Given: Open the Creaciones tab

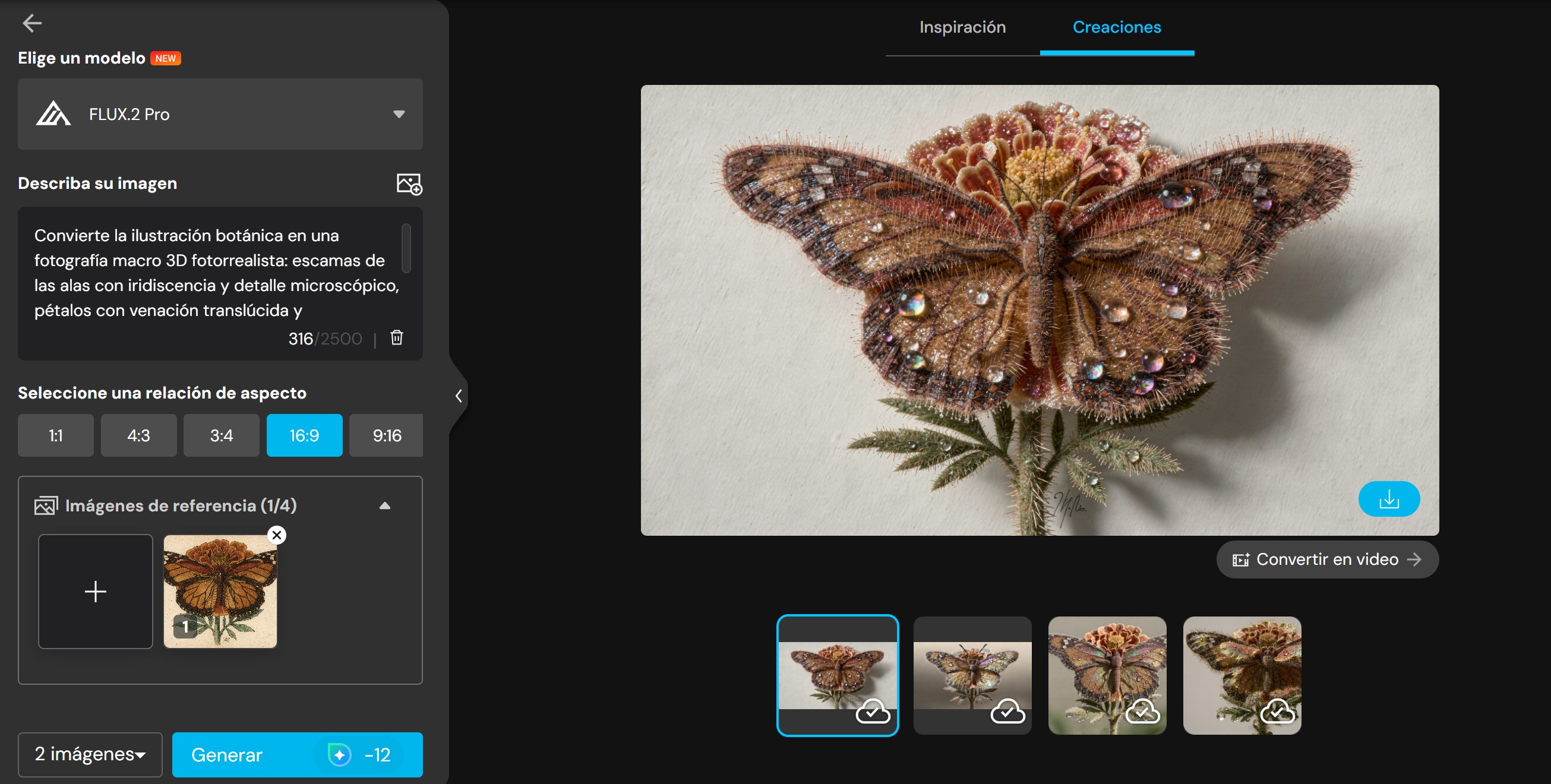Looking at the screenshot, I should [x=1116, y=27].
